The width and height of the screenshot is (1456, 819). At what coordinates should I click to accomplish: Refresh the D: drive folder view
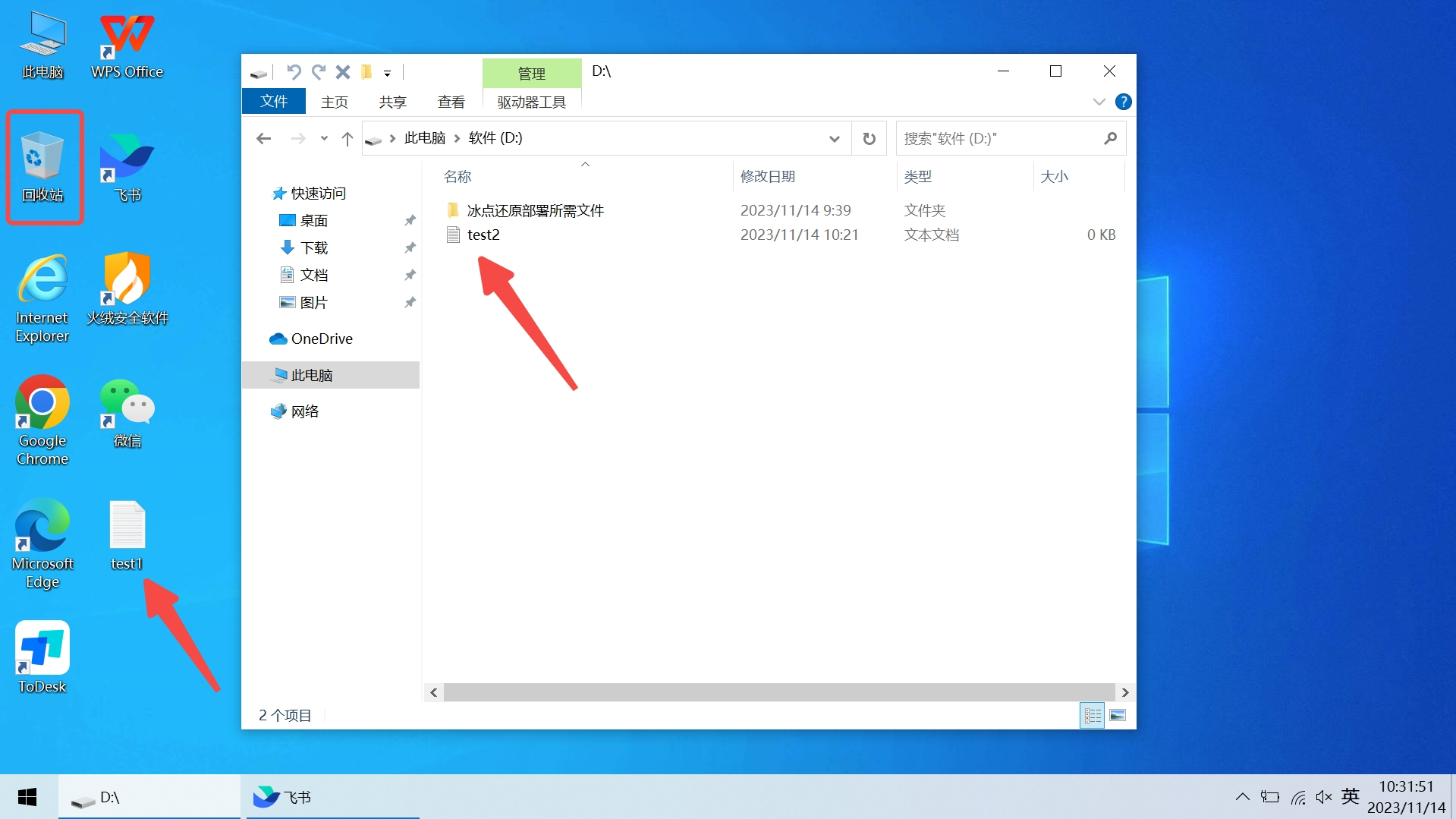pyautogui.click(x=870, y=138)
